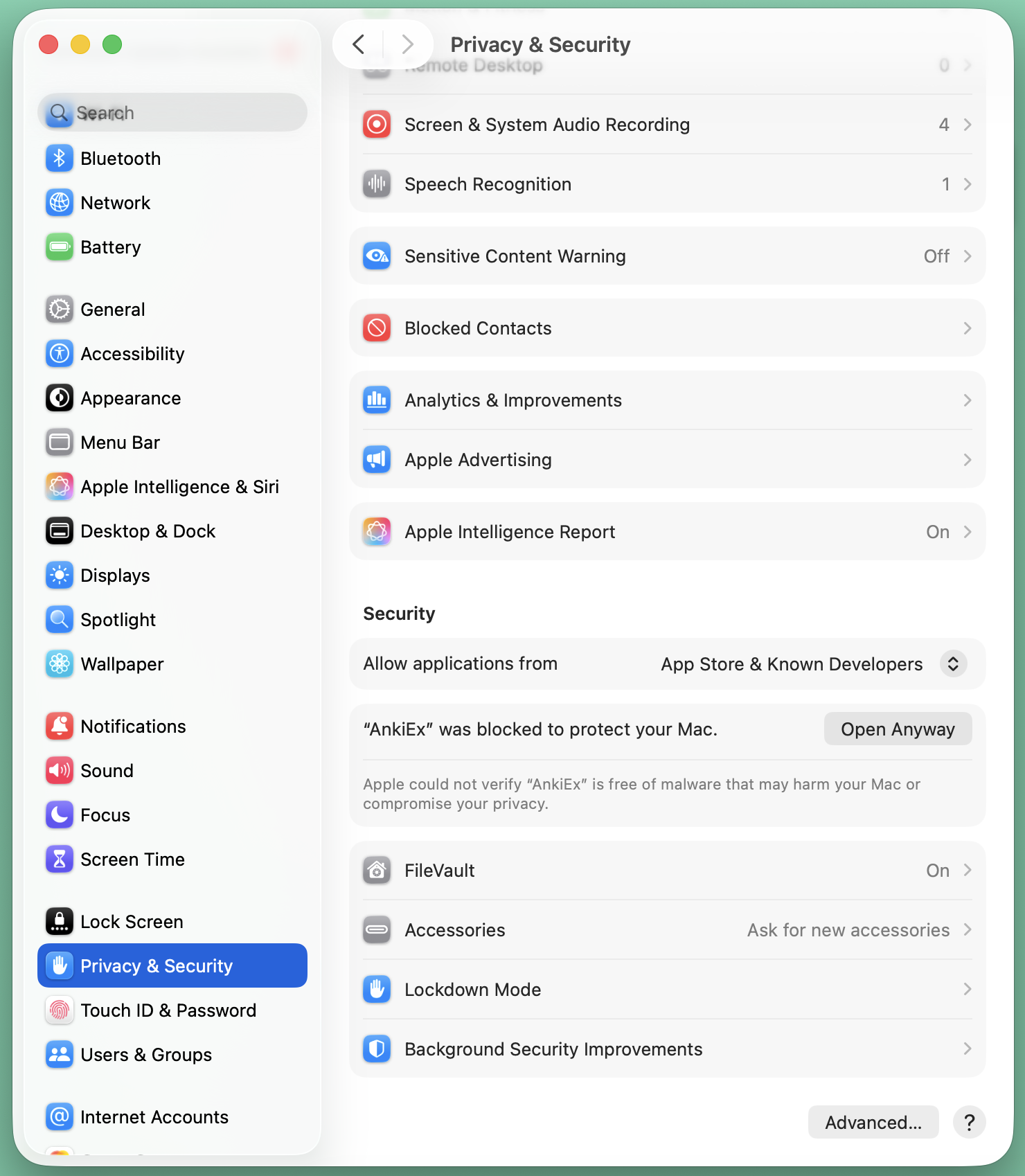Screen dimensions: 1025x1176
Task: Click the Apple Intelligence & Siri icon
Action: click(60, 487)
